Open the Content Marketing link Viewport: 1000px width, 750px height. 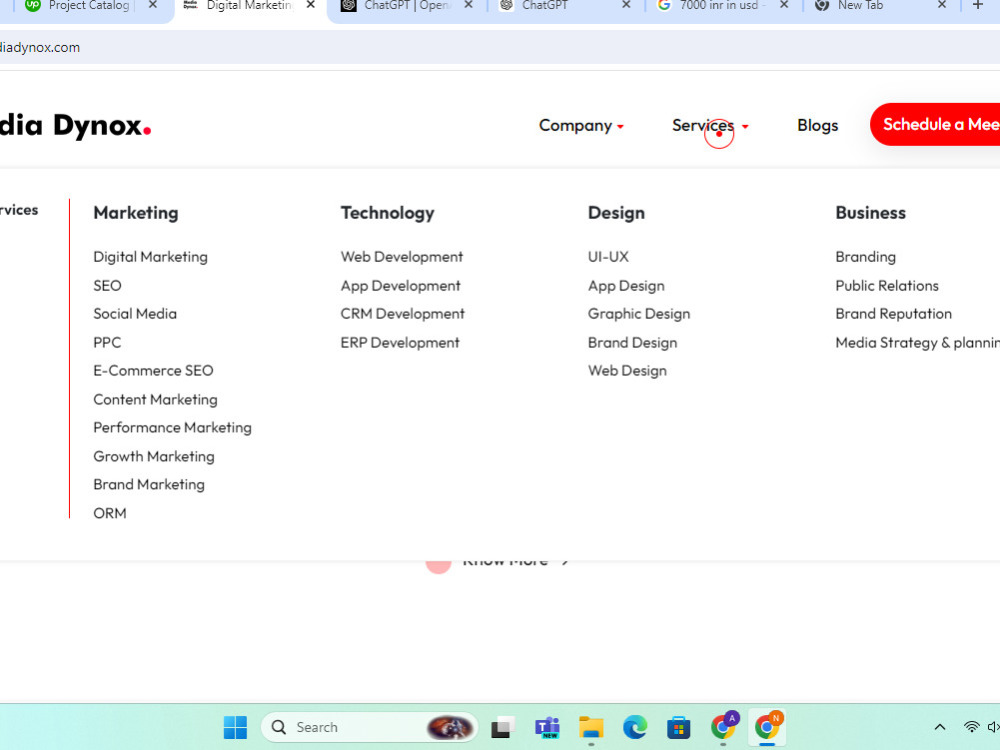(156, 400)
